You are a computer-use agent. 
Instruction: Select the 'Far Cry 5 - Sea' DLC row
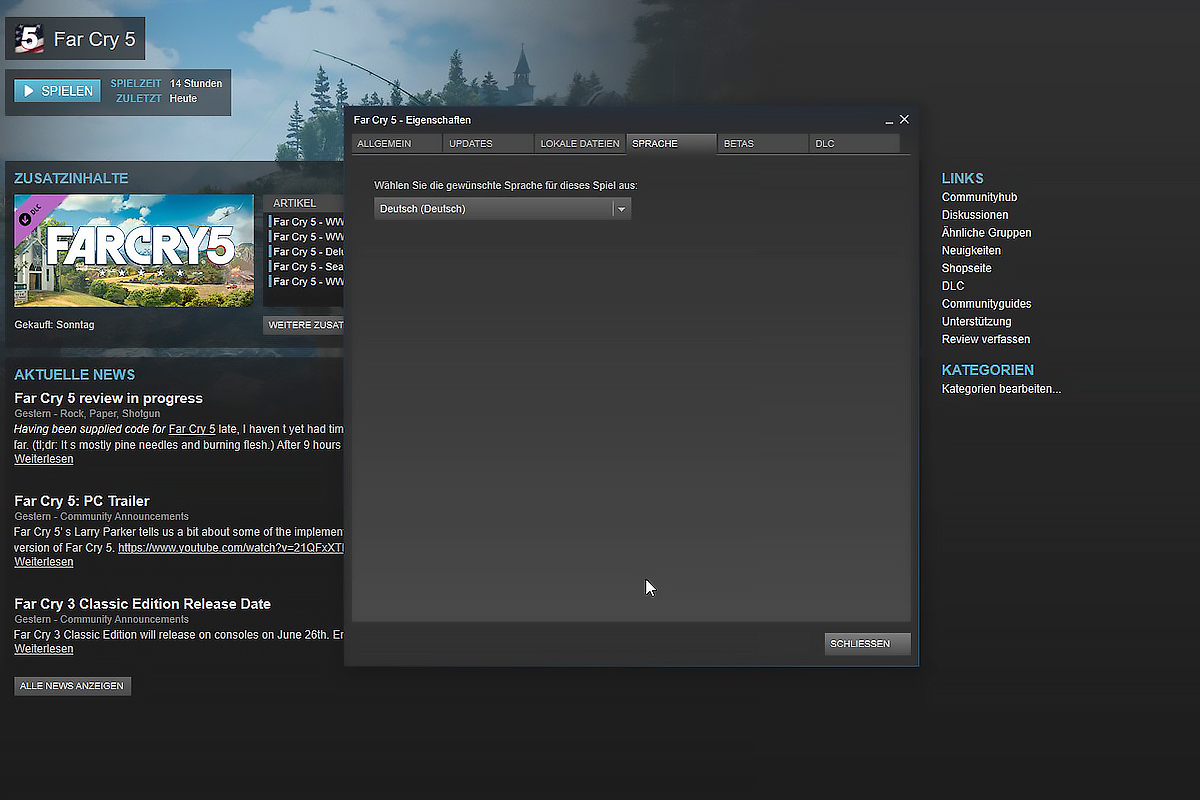(307, 267)
